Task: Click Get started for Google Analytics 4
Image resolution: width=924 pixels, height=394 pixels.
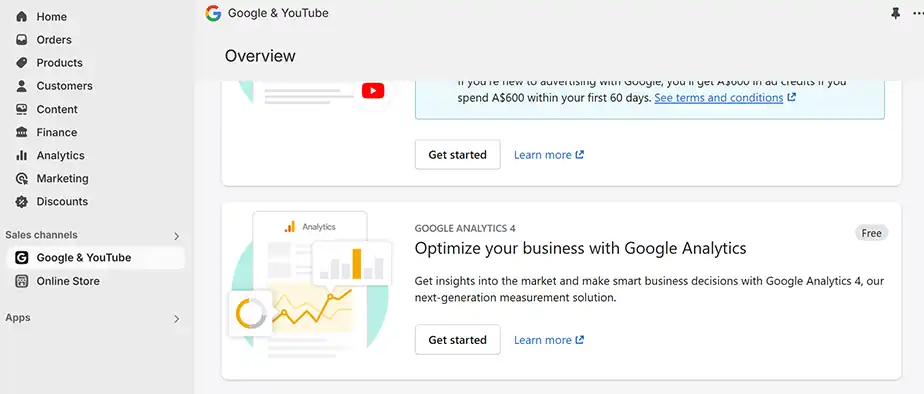Action: (457, 339)
